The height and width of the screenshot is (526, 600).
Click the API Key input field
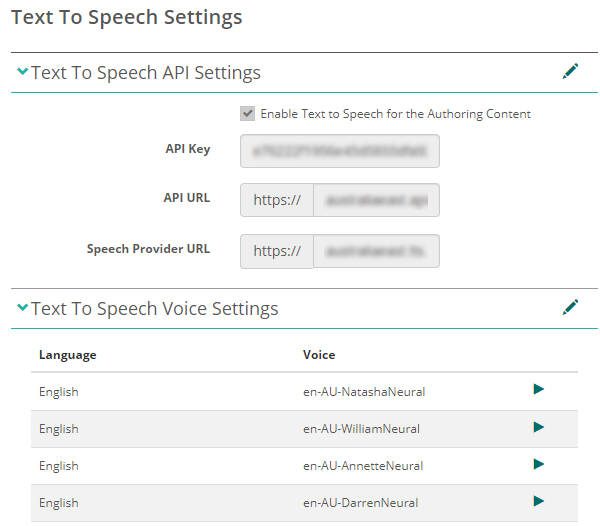[x=340, y=151]
